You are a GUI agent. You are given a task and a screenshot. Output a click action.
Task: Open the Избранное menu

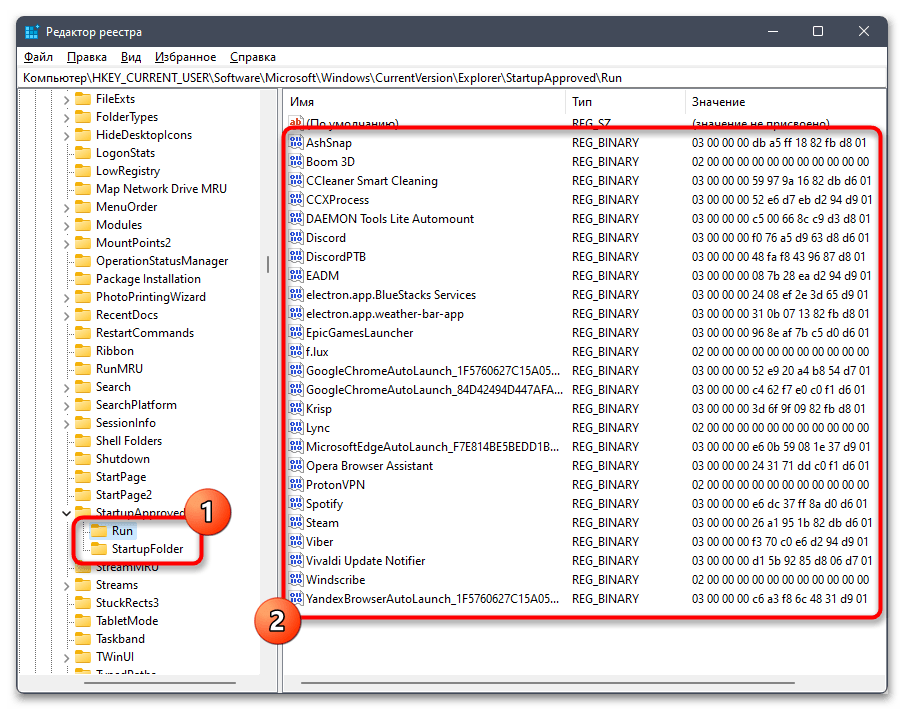tap(186, 57)
